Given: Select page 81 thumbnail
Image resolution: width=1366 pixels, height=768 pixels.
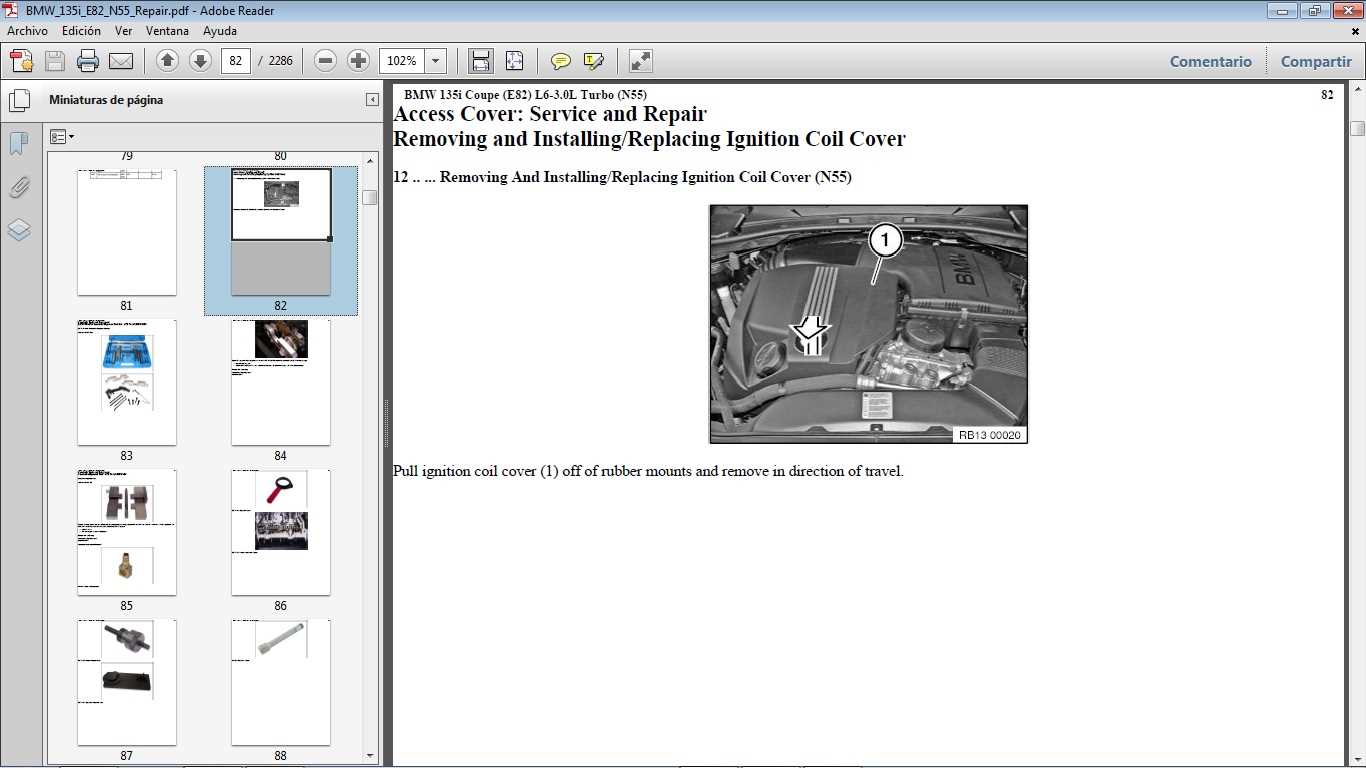Looking at the screenshot, I should pyautogui.click(x=127, y=232).
